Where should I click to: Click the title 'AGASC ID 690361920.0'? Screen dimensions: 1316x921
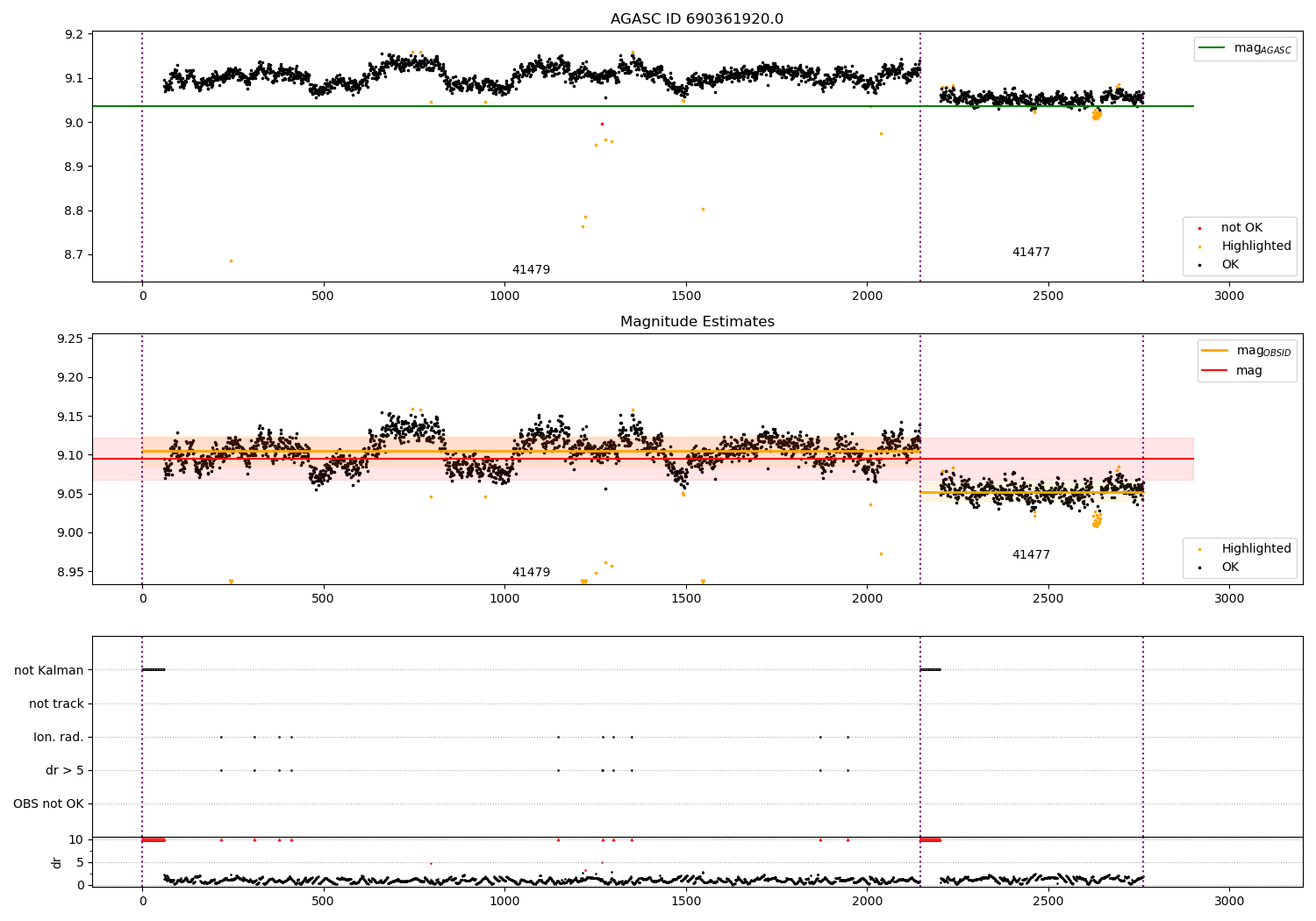point(697,19)
